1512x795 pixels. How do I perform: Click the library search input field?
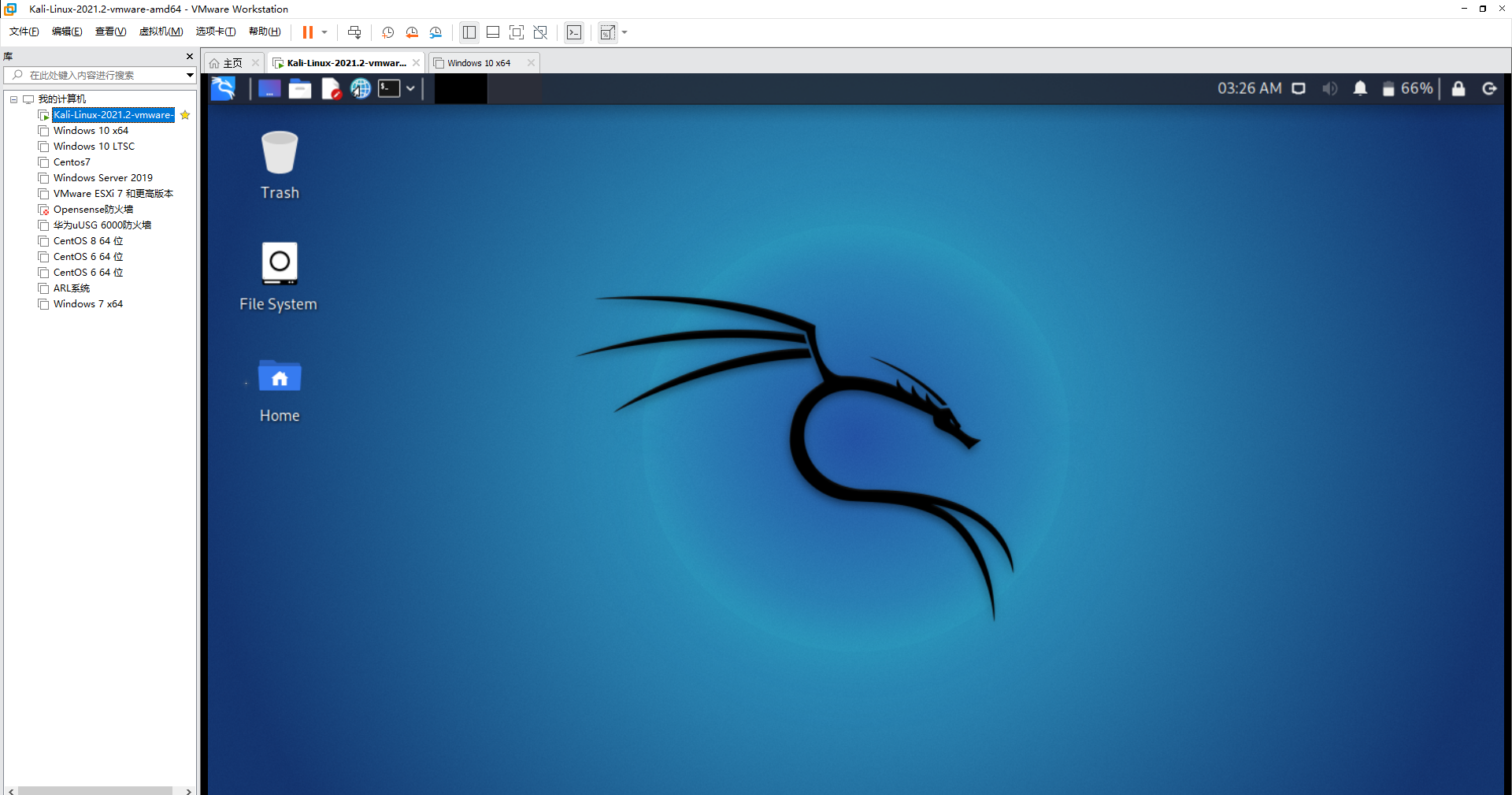point(94,75)
